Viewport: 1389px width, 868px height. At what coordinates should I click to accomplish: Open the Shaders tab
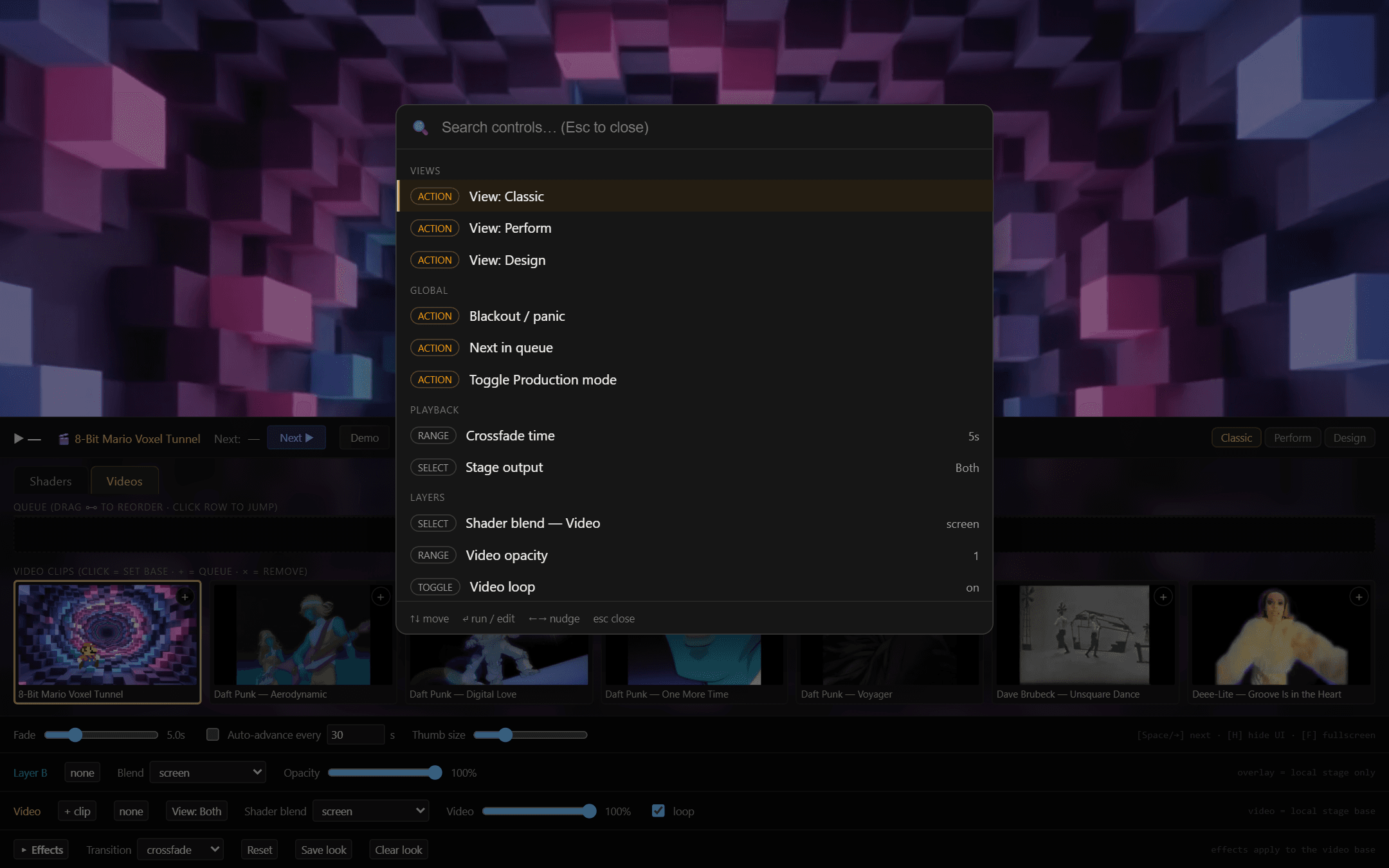coord(51,481)
